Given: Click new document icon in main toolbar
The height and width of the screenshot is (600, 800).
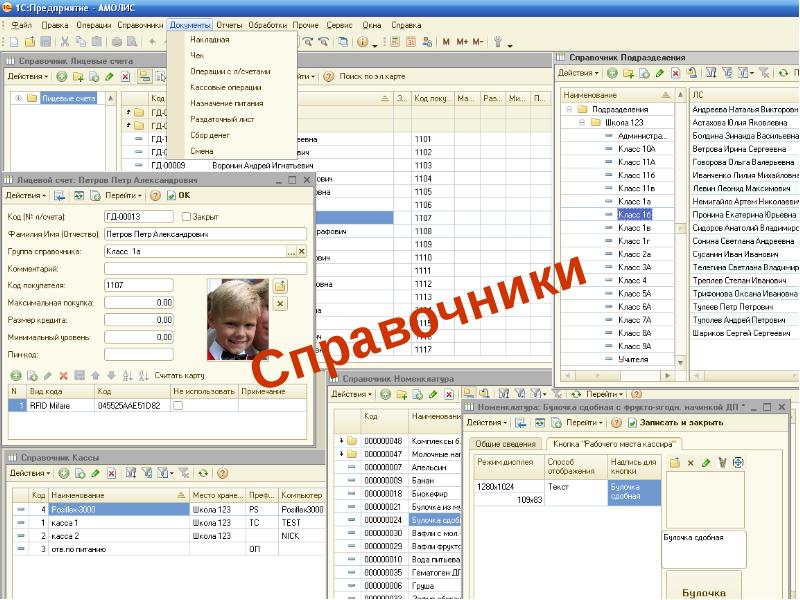Looking at the screenshot, I should point(14,42).
